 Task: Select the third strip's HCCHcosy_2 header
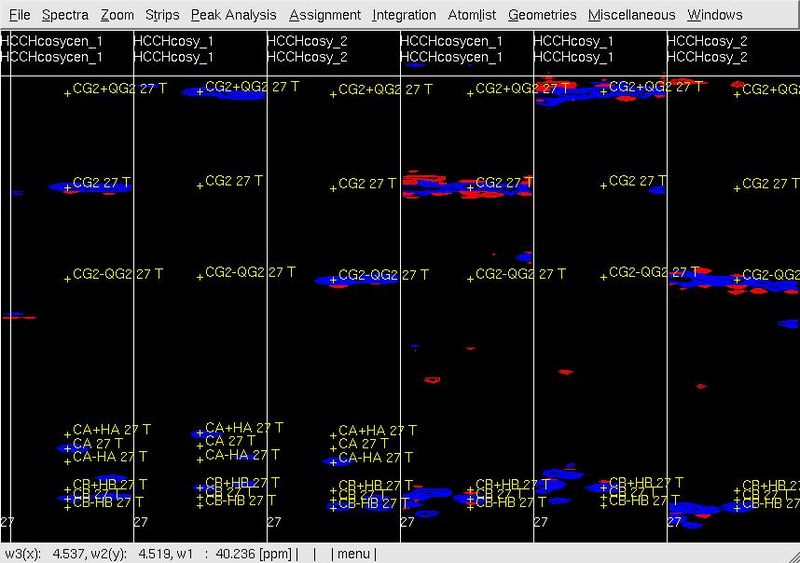coord(310,41)
